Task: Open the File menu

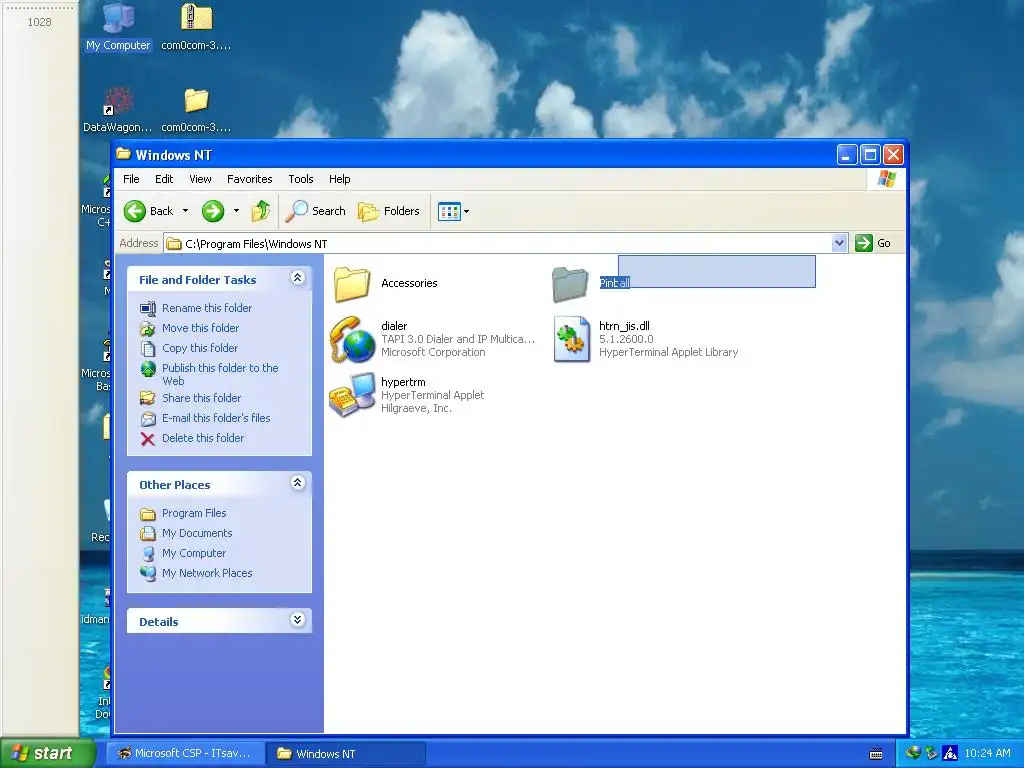Action: pyautogui.click(x=131, y=179)
